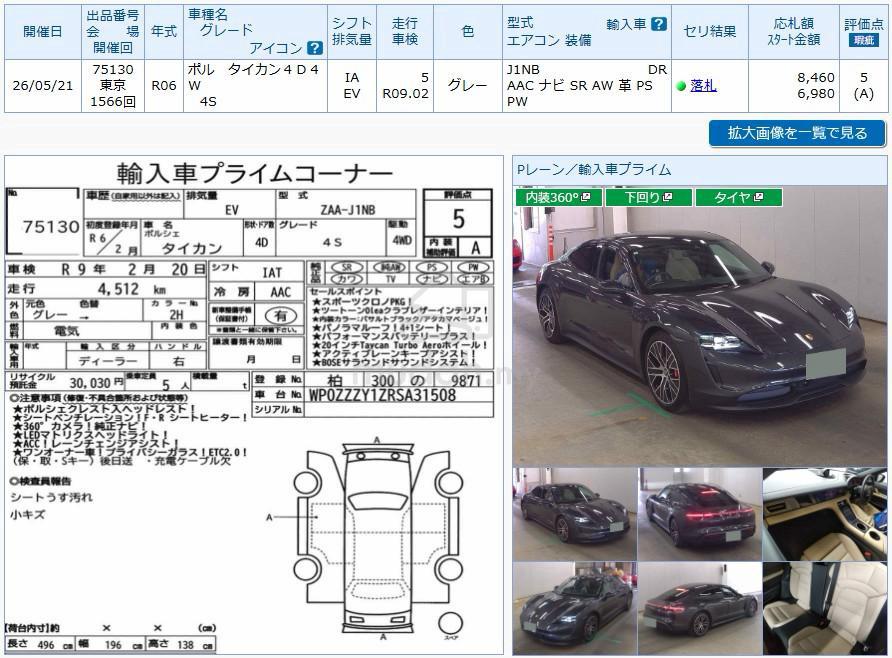Image resolution: width=892 pixels, height=658 pixels.
Task: Select the グレー color cell
Action: click(468, 86)
